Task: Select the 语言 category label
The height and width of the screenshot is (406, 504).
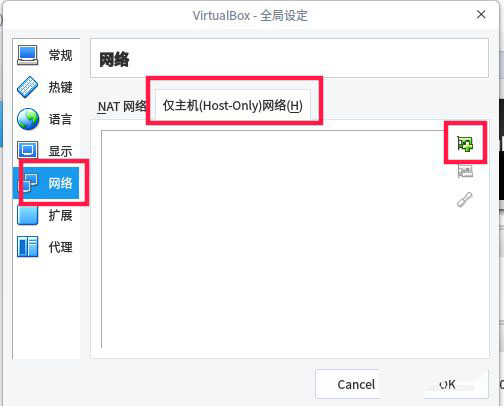Action: (x=60, y=119)
